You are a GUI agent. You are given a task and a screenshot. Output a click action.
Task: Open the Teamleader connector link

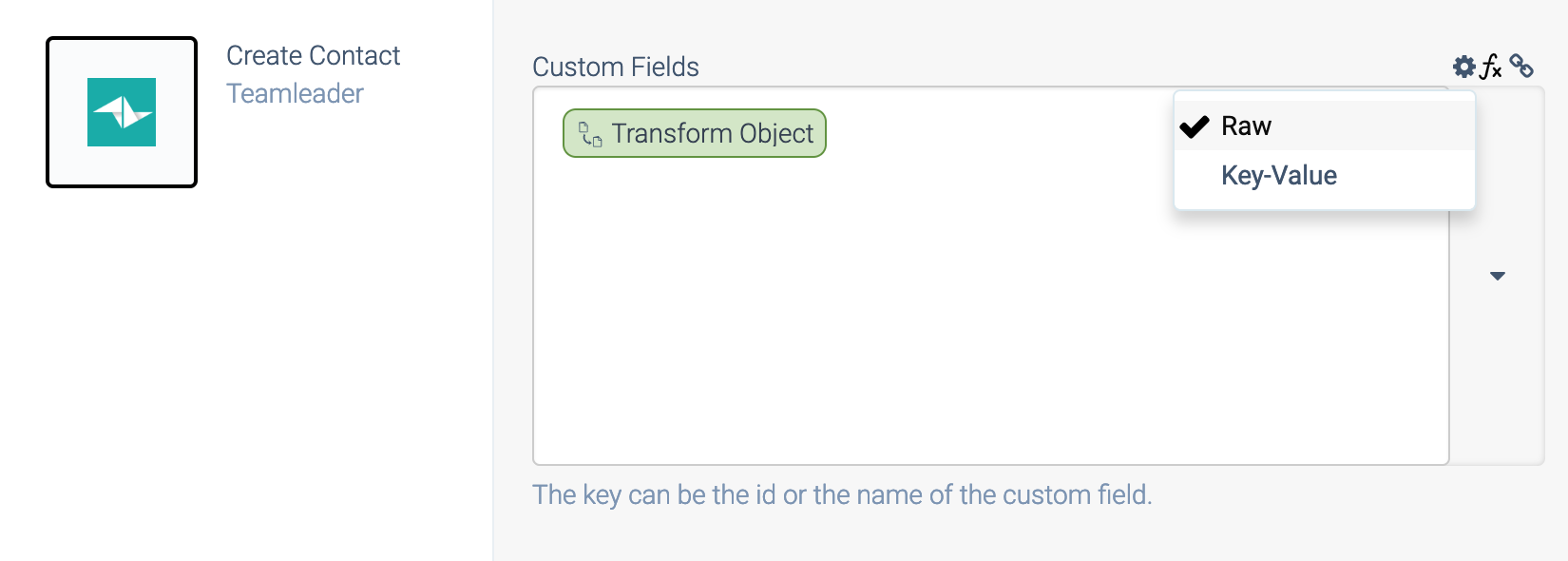[295, 93]
